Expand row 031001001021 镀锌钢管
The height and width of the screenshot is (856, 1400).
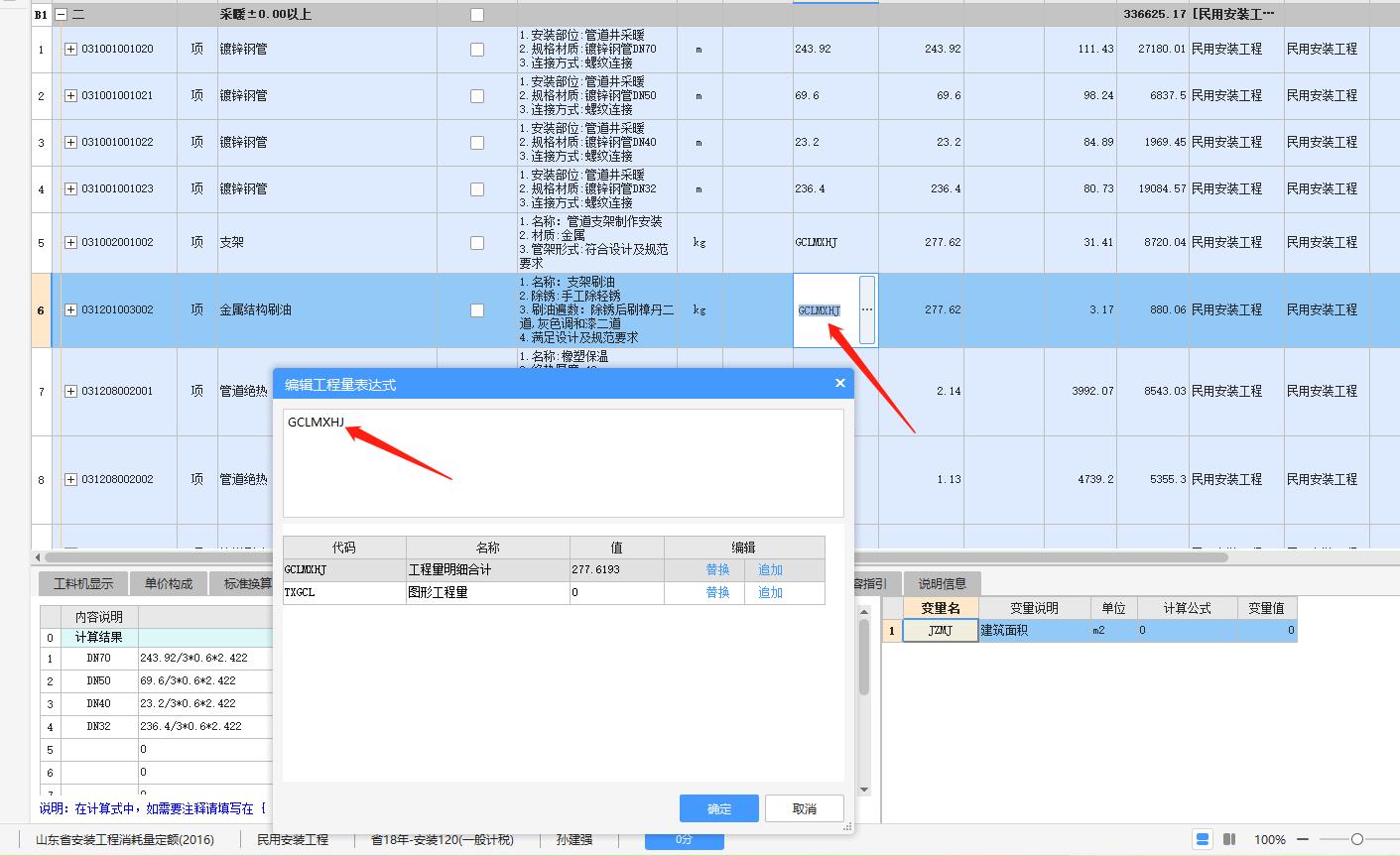(x=70, y=95)
